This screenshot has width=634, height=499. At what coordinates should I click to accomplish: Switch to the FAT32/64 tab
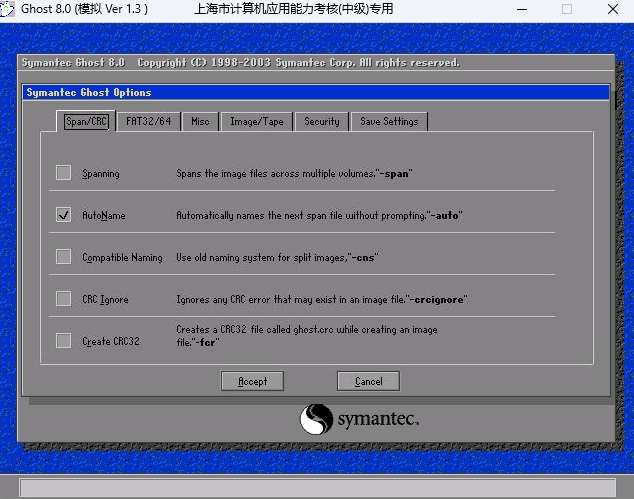click(x=148, y=121)
